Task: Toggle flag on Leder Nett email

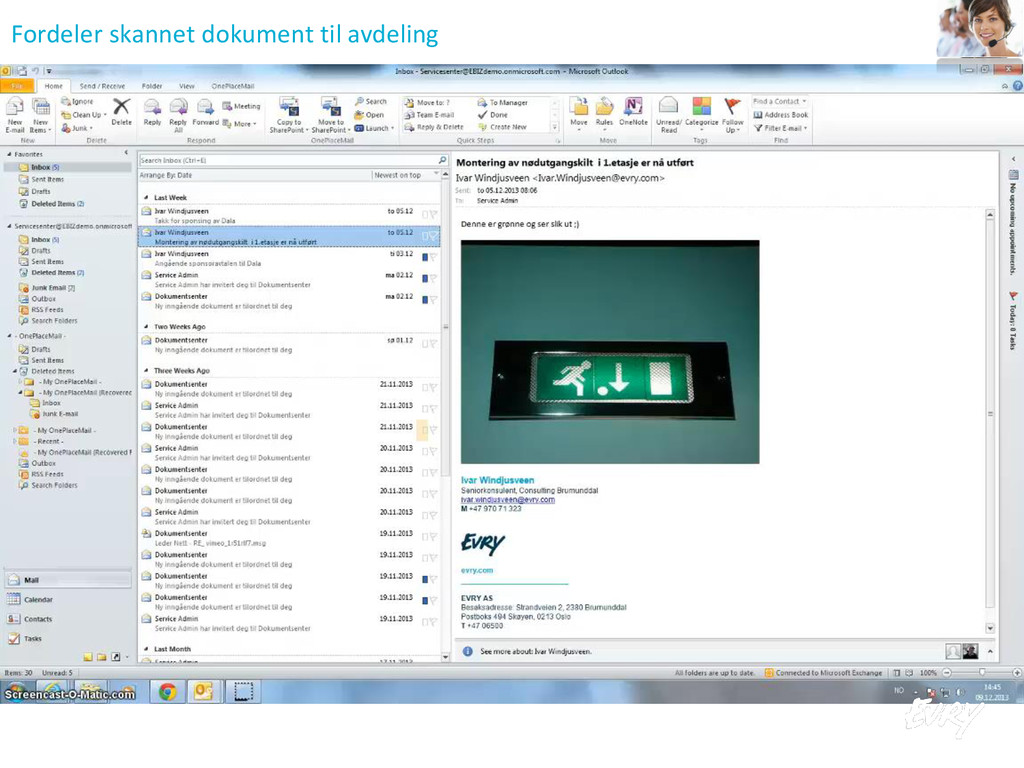Action: click(433, 537)
